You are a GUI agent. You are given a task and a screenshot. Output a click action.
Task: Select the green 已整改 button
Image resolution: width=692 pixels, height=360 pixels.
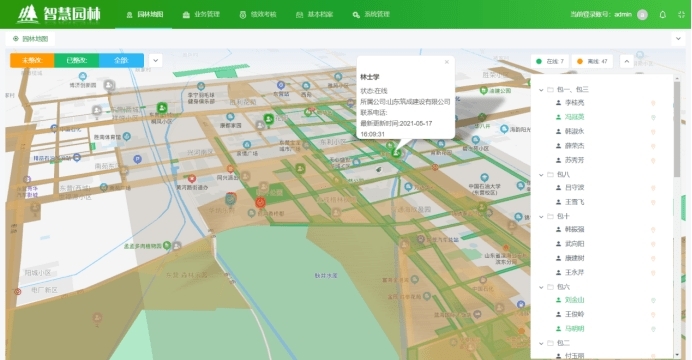77,60
